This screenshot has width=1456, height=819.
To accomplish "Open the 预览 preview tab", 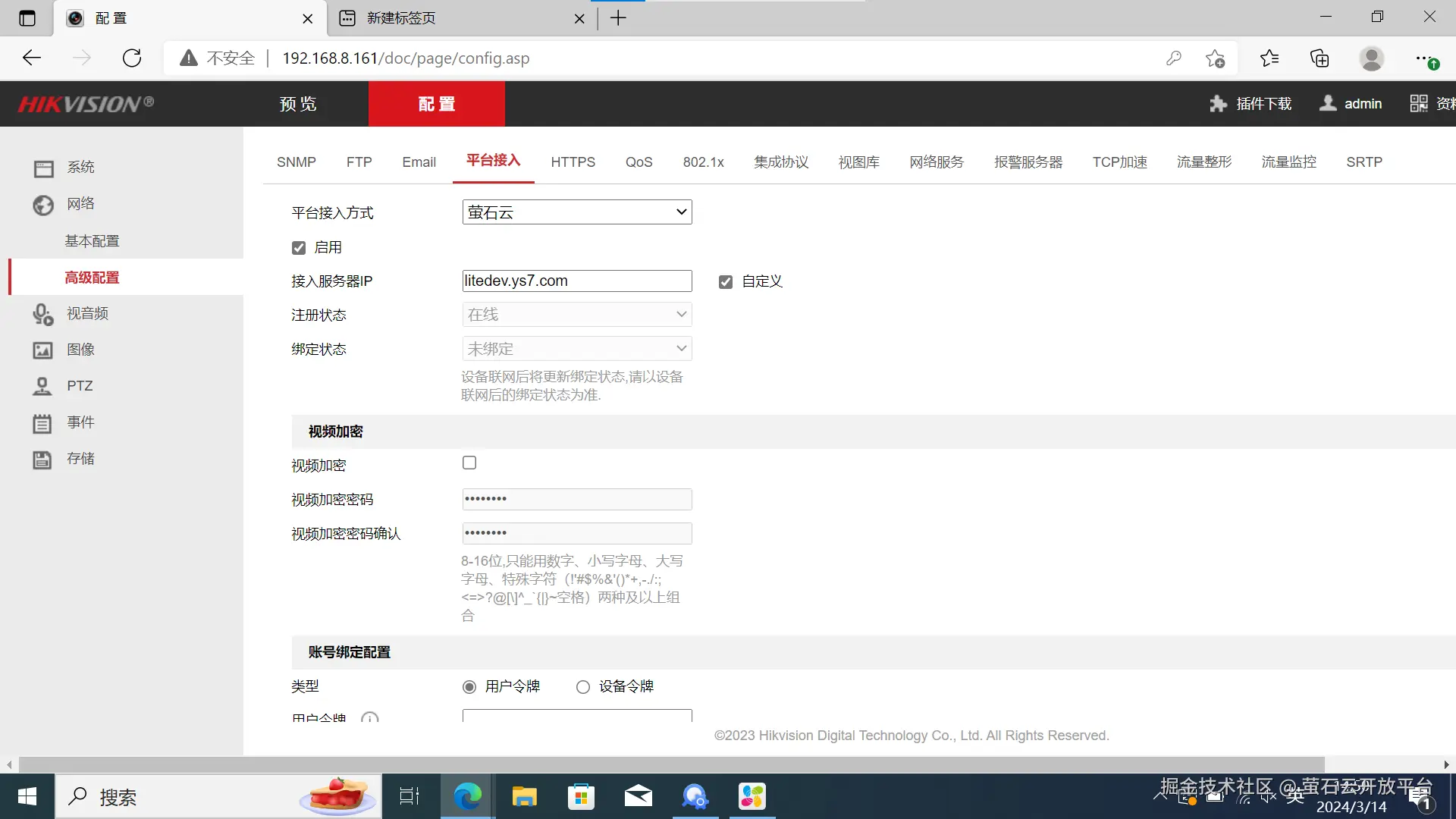I will point(298,104).
